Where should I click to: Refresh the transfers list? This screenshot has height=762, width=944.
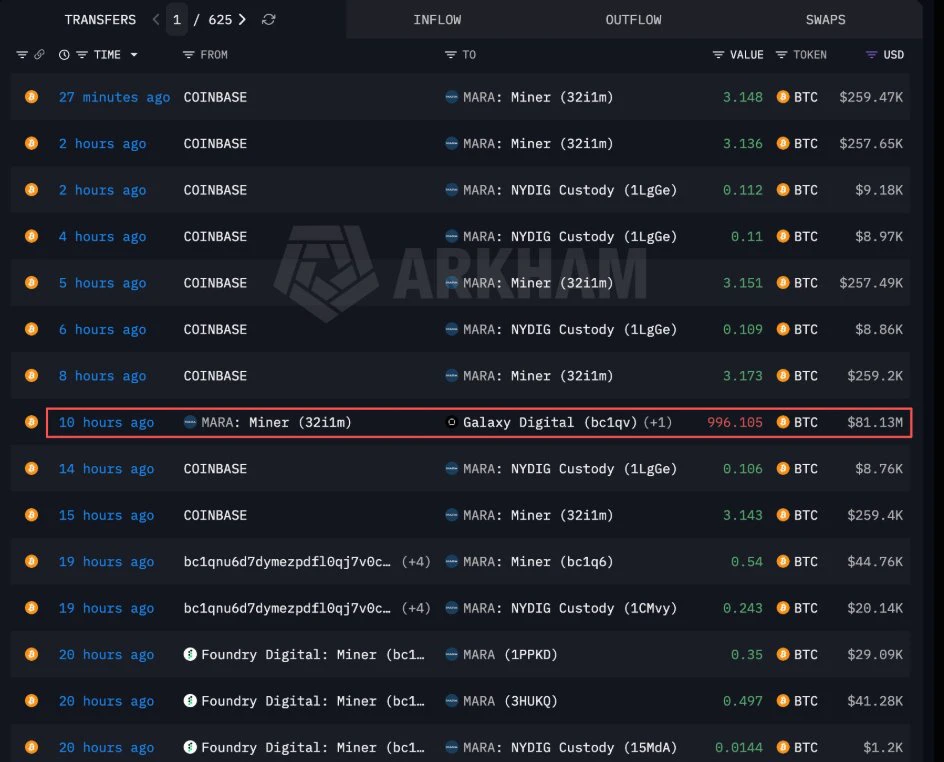pyautogui.click(x=269, y=20)
